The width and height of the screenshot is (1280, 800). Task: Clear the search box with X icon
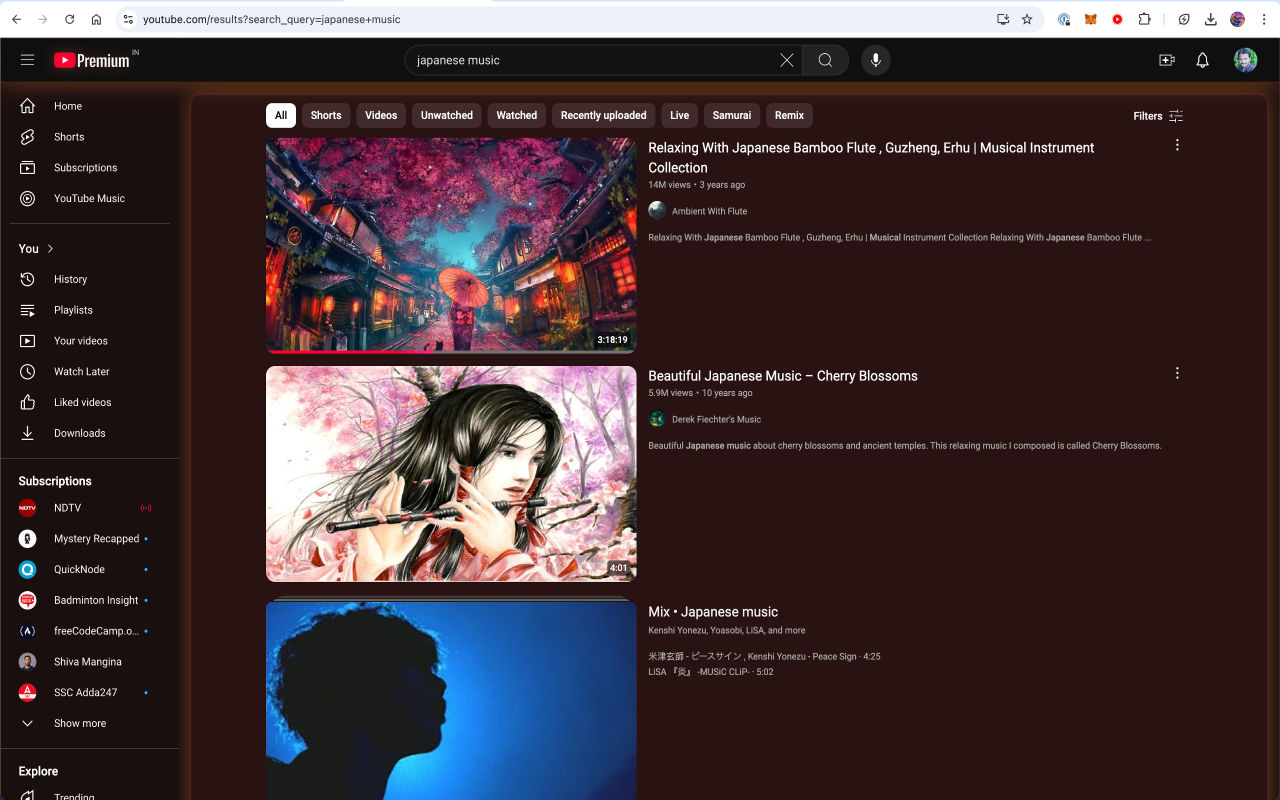(x=787, y=60)
